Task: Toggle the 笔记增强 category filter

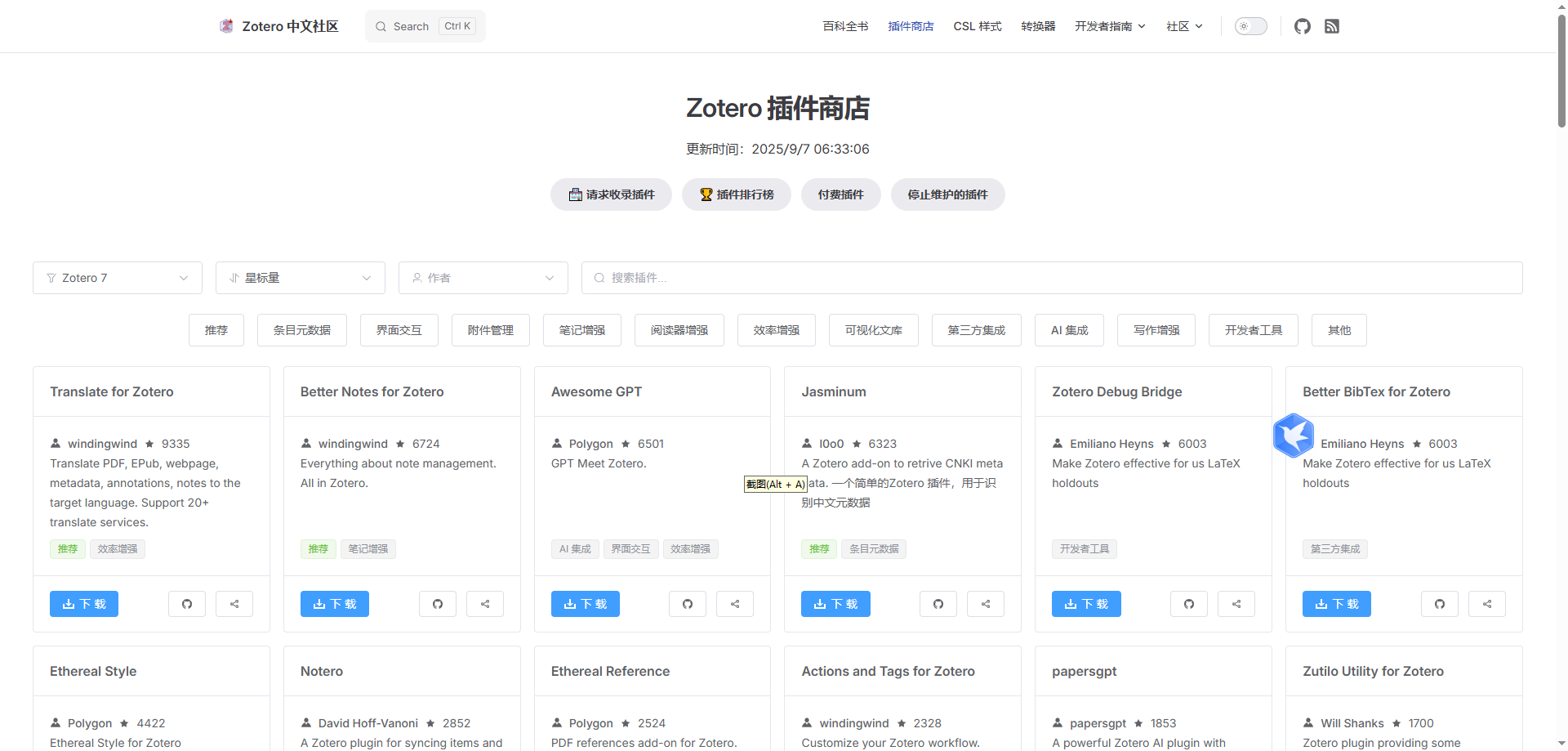Action: [x=582, y=330]
